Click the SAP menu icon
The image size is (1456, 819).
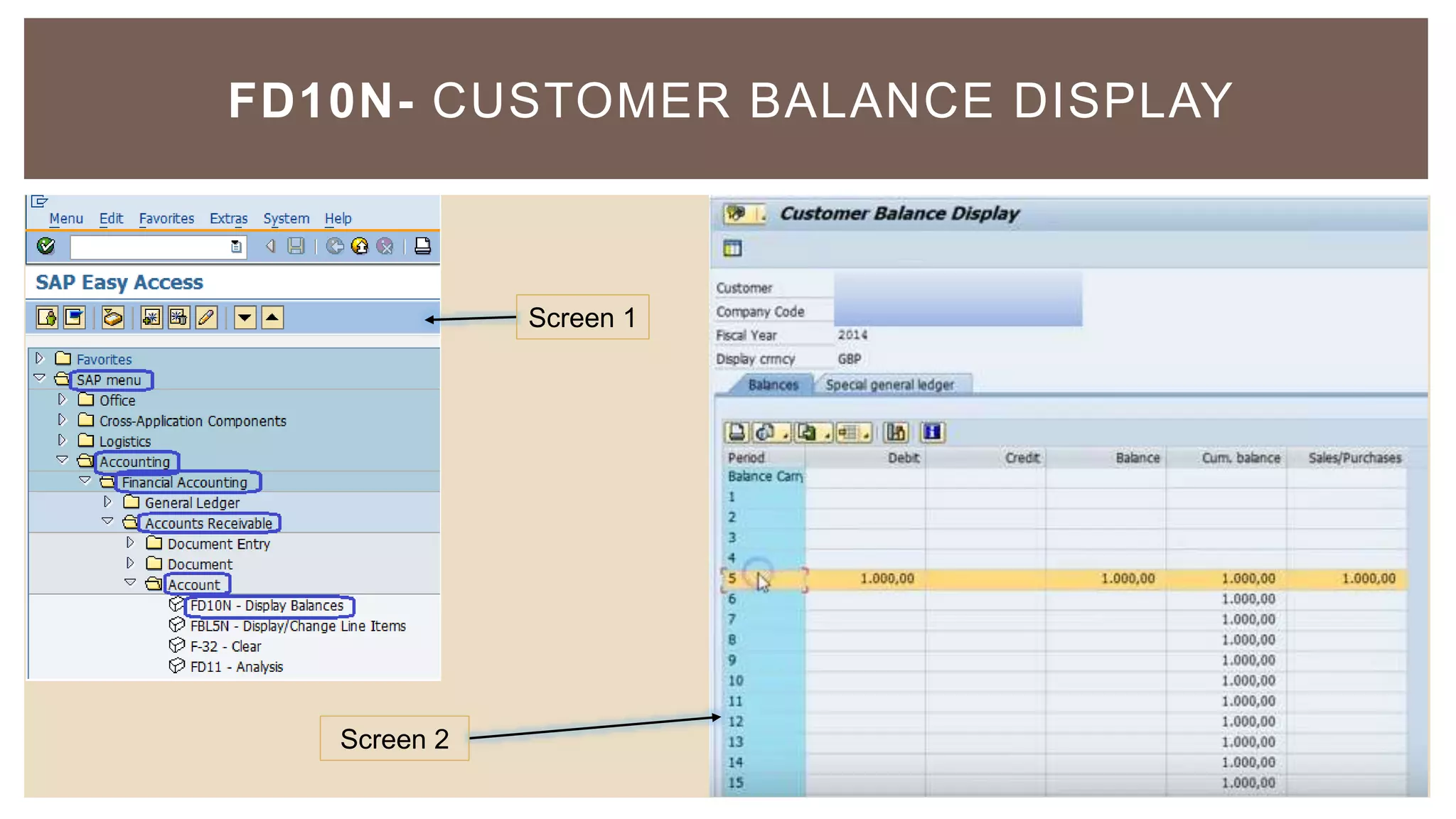[x=74, y=317]
